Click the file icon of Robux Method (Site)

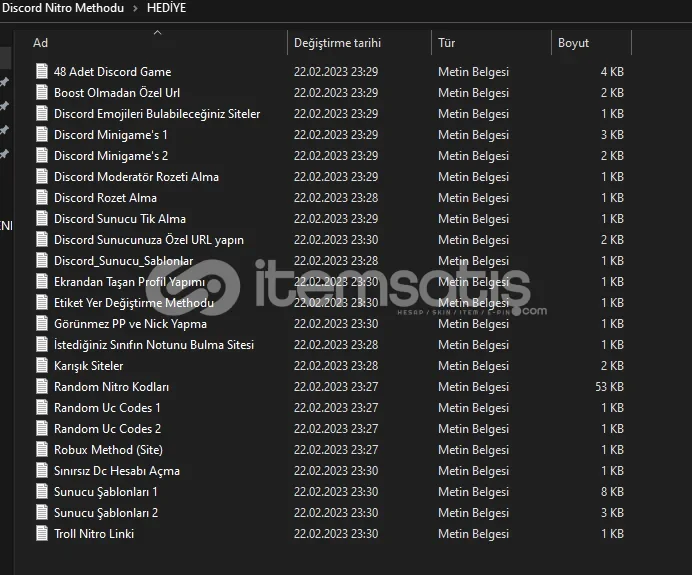[42, 450]
